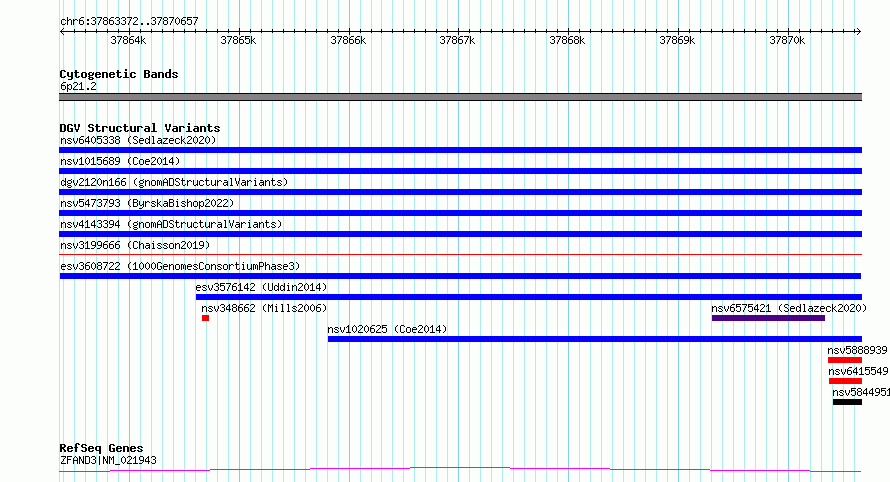Click the thin red nsv3199666 variant line
The width and height of the screenshot is (890, 482).
(x=460, y=254)
